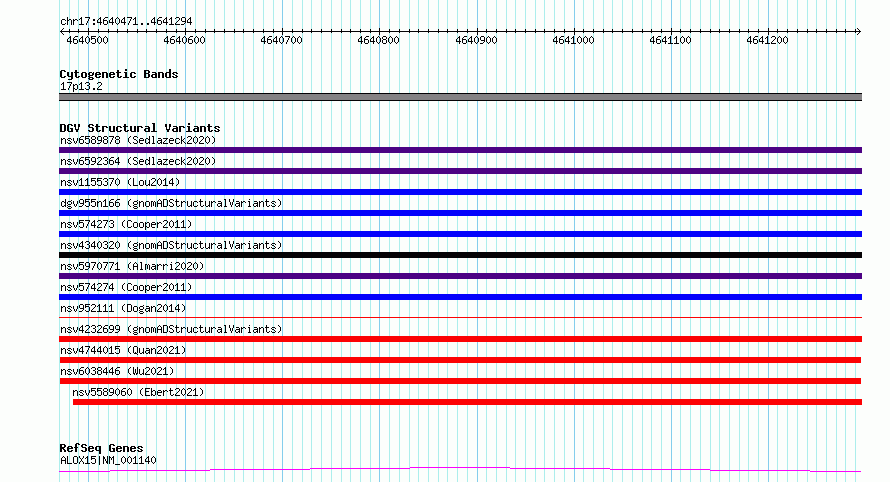Click ruler position 4640500
Image resolution: width=890 pixels, height=482 pixels.
[87, 40]
